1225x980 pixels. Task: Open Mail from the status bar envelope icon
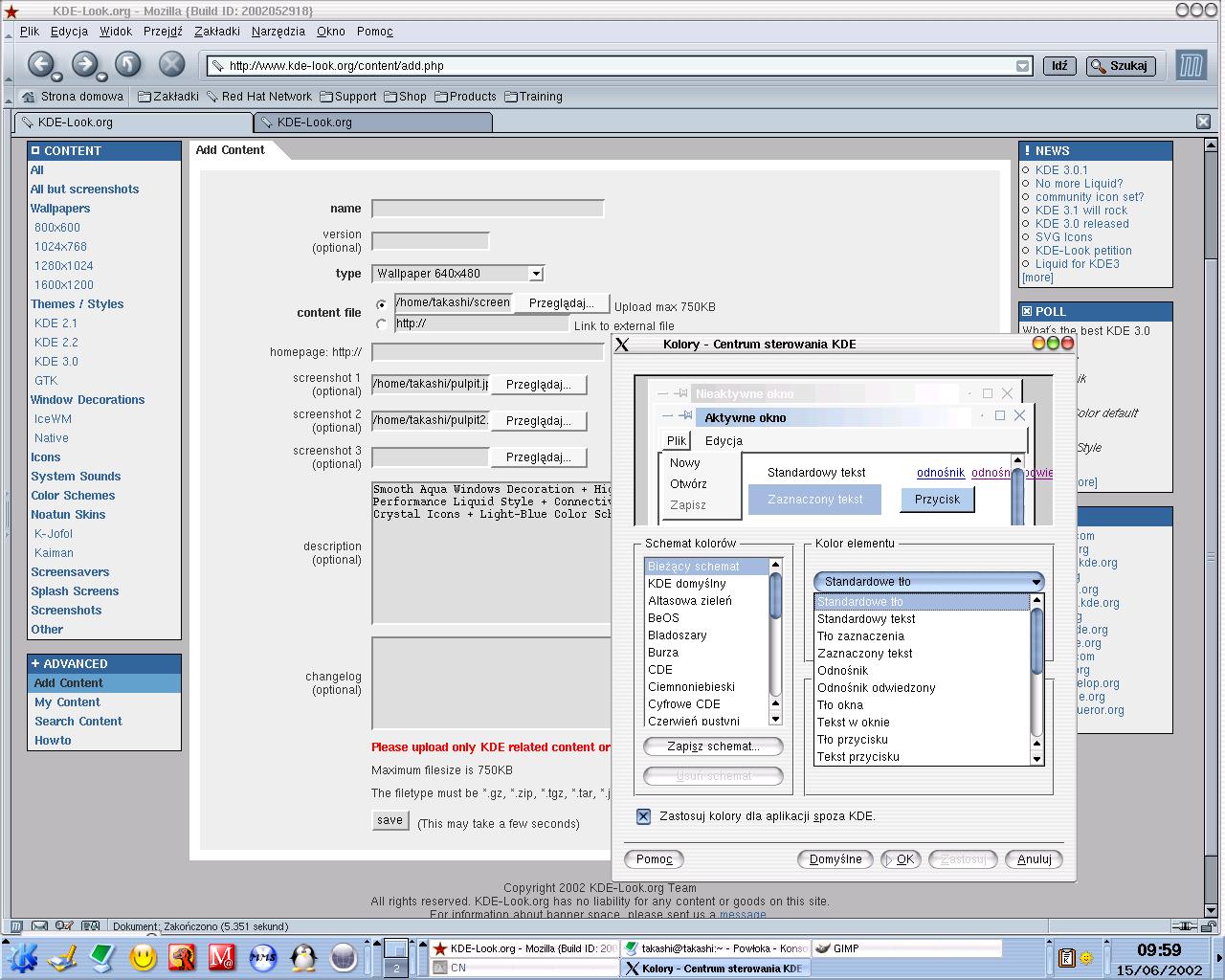[x=39, y=925]
